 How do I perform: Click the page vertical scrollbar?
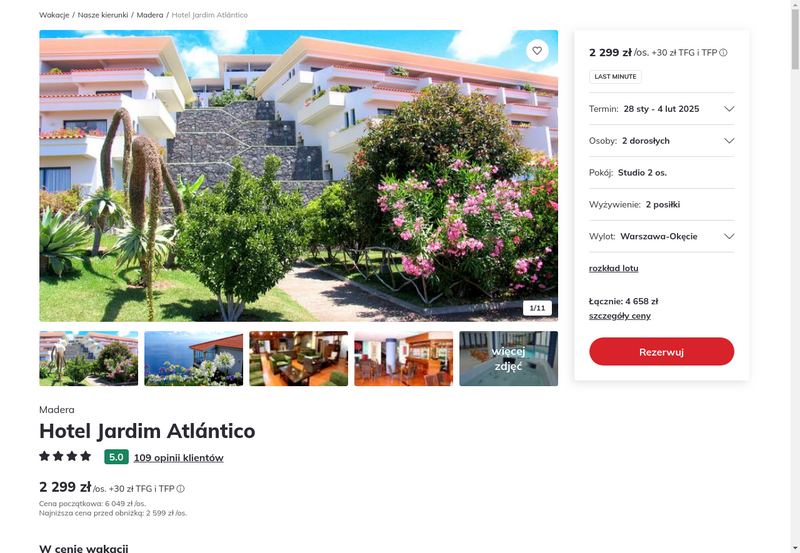795,276
